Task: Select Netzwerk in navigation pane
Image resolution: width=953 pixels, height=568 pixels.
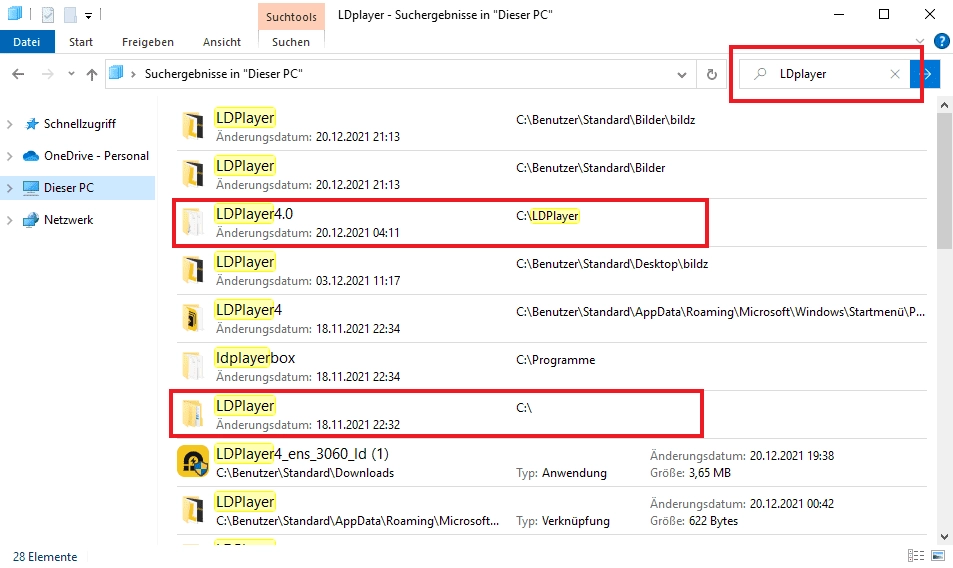Action: (68, 220)
